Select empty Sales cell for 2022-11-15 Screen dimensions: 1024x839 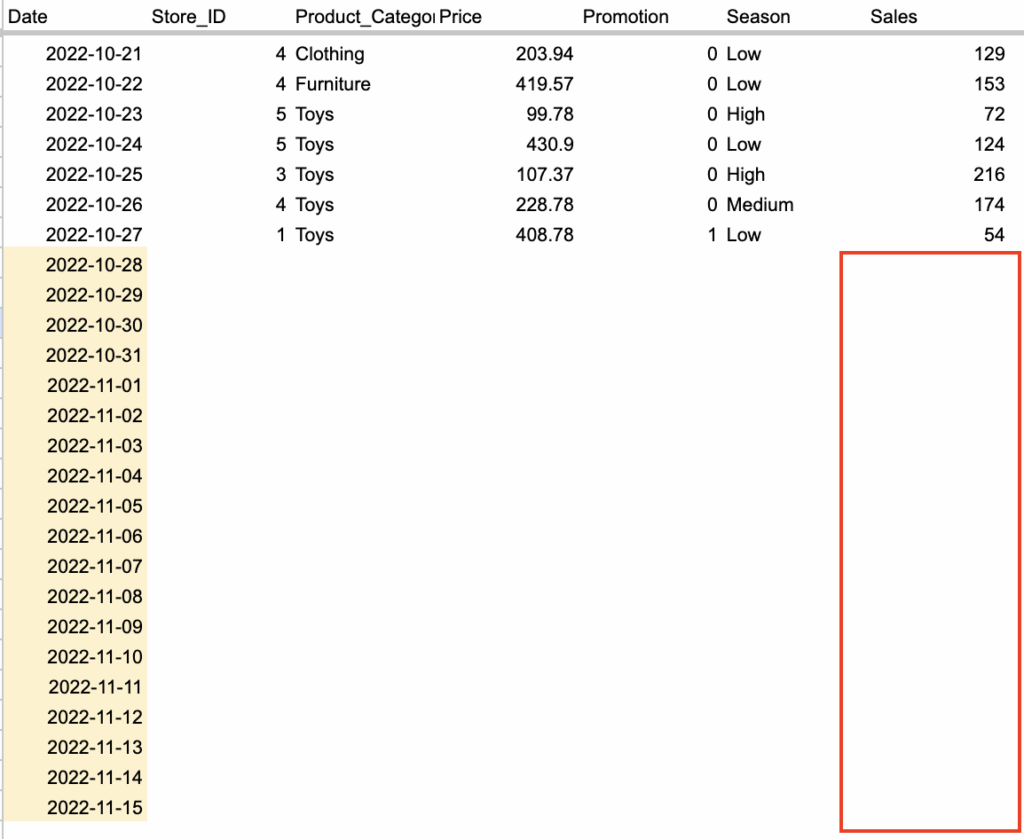point(930,808)
